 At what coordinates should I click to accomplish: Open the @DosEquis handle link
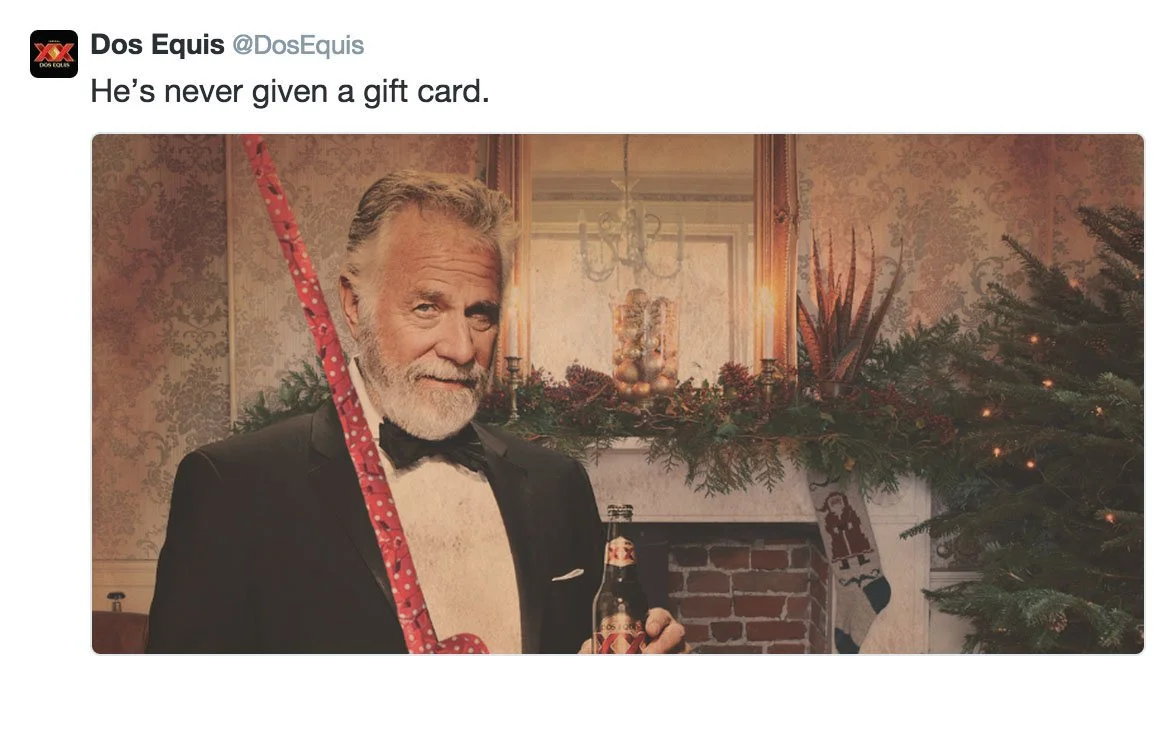tap(298, 45)
